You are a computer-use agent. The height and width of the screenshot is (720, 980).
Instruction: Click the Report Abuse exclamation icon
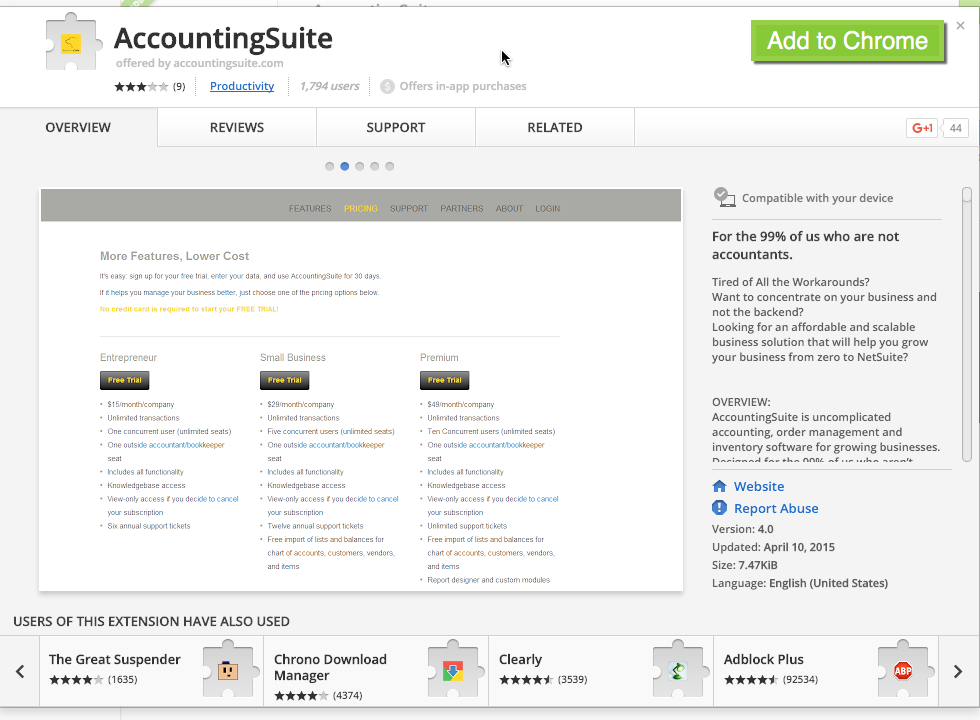tap(719, 508)
